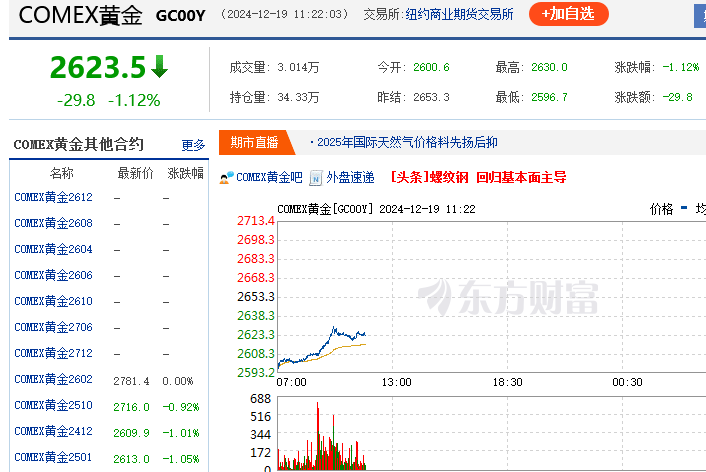Open COMEX黄金吧 link
The height and width of the screenshot is (472, 706).
point(269,177)
